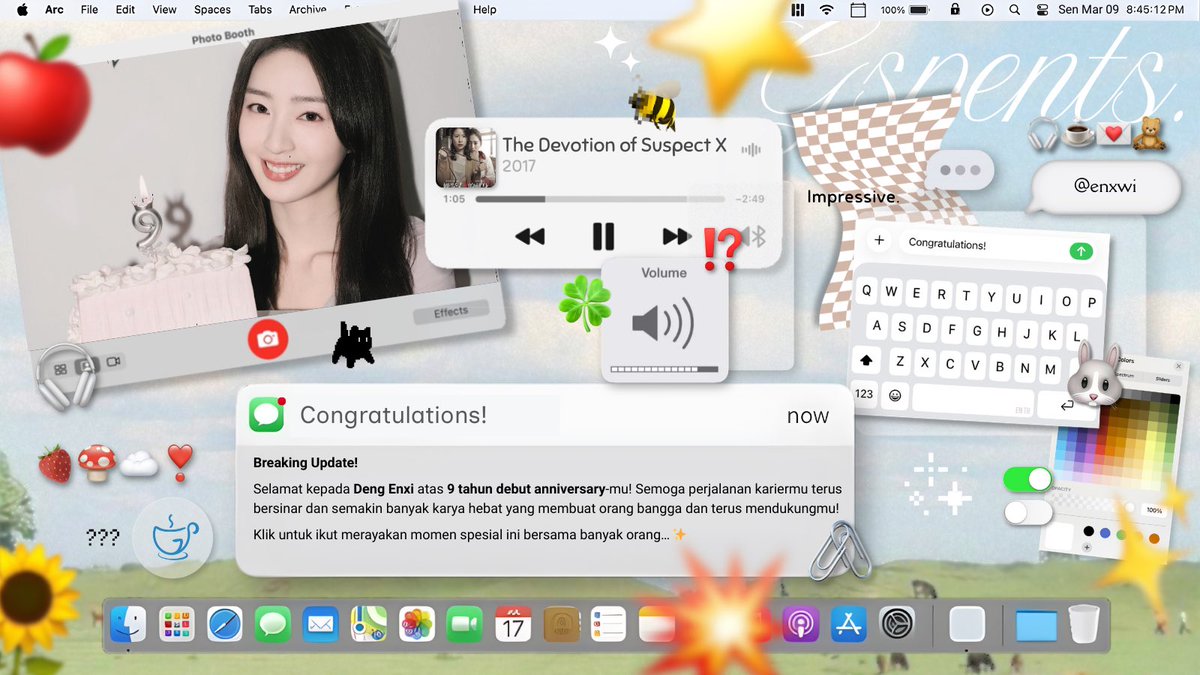Open Safari from the Dock
Screen dimensions: 1200x675
[225, 625]
